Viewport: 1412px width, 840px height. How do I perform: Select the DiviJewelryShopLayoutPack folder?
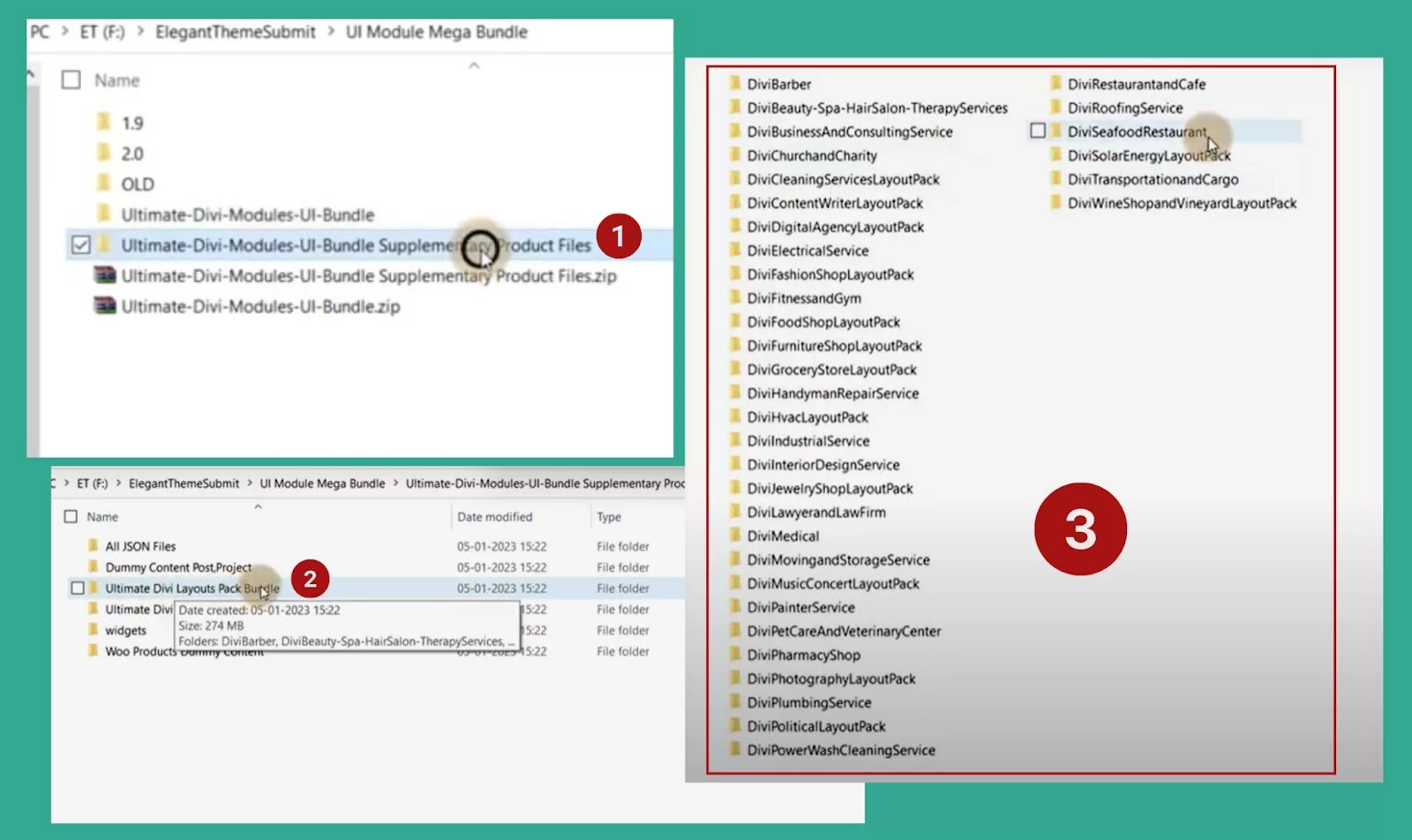[x=830, y=488]
